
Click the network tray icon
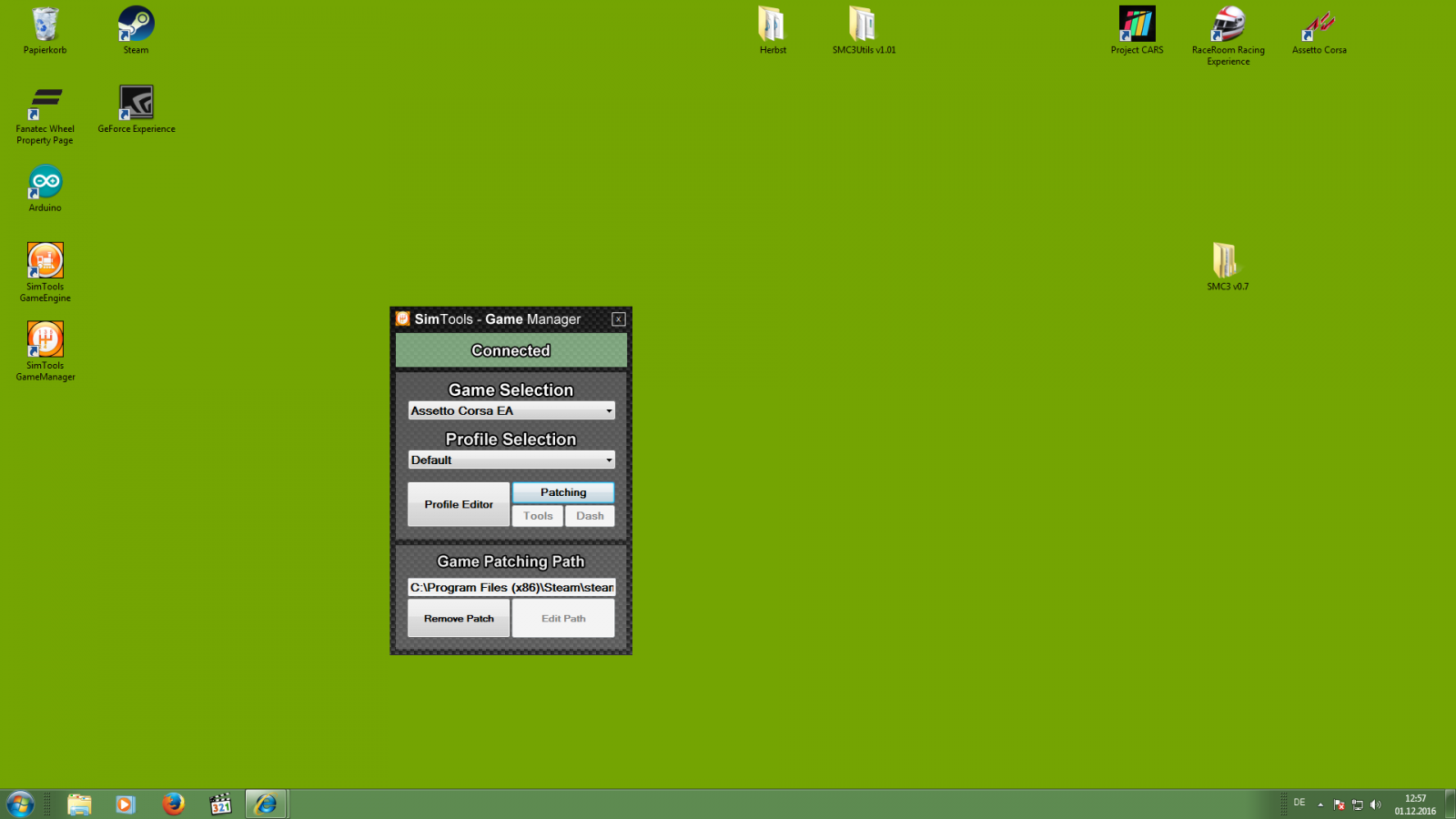pos(1357,804)
